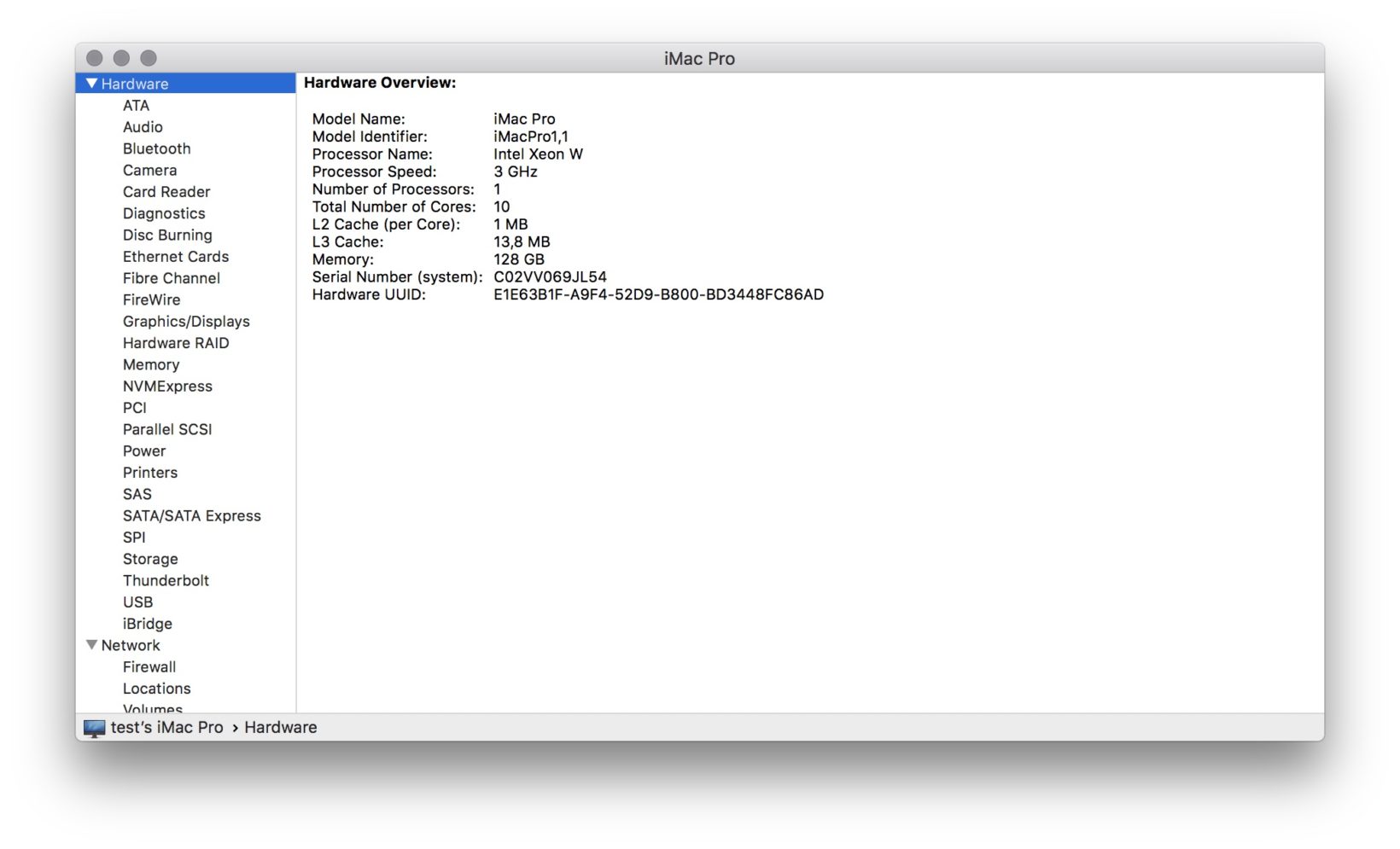The image size is (1400, 849).
Task: Minimize the iMac Pro window
Action: click(x=121, y=58)
